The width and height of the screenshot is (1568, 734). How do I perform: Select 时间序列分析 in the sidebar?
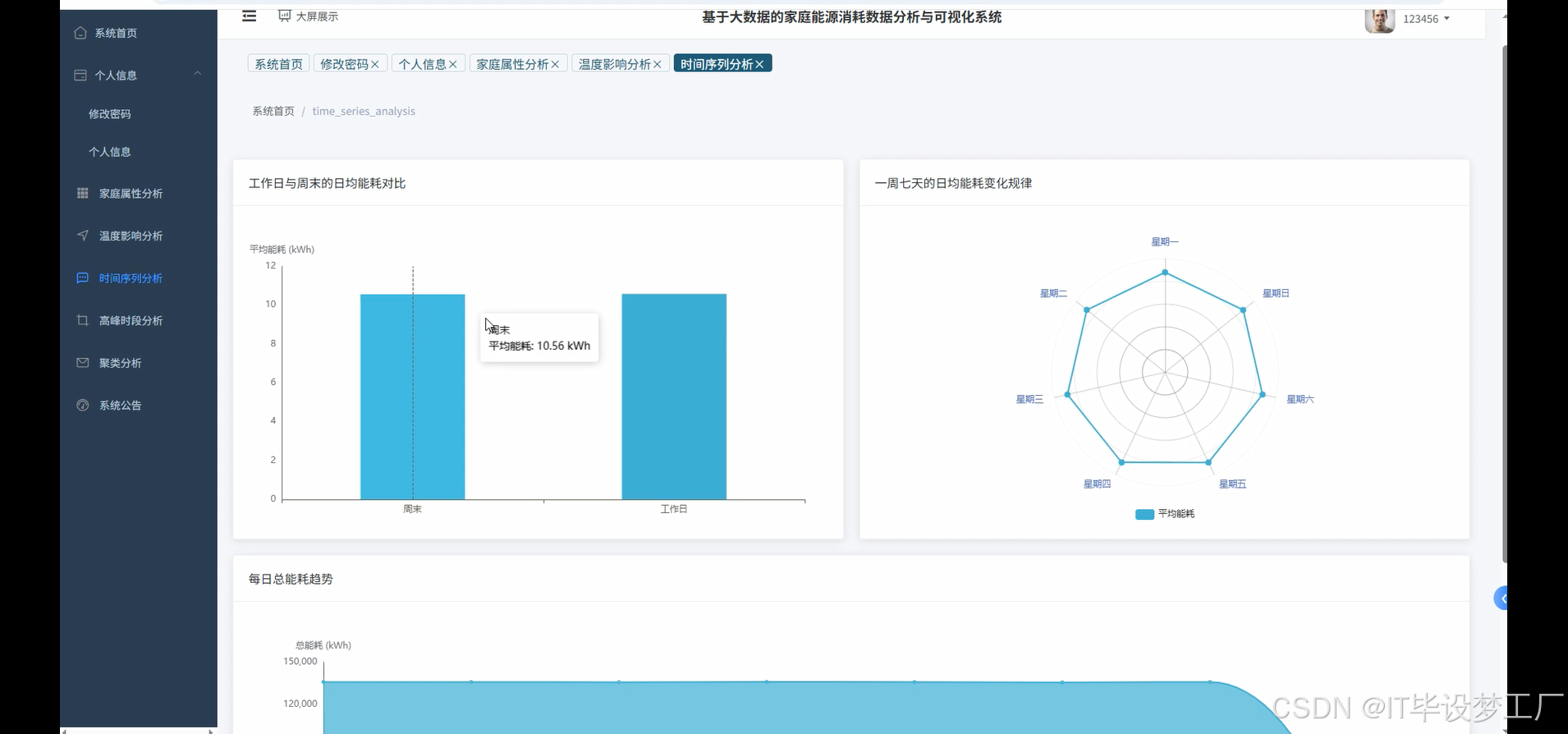[x=131, y=278]
